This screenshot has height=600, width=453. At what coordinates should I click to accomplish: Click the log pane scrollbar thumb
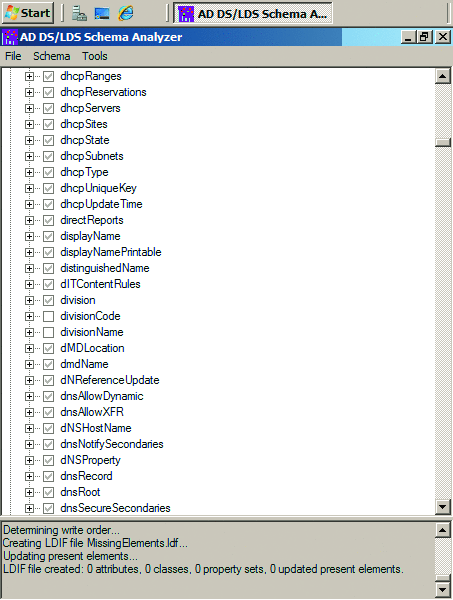(443, 578)
